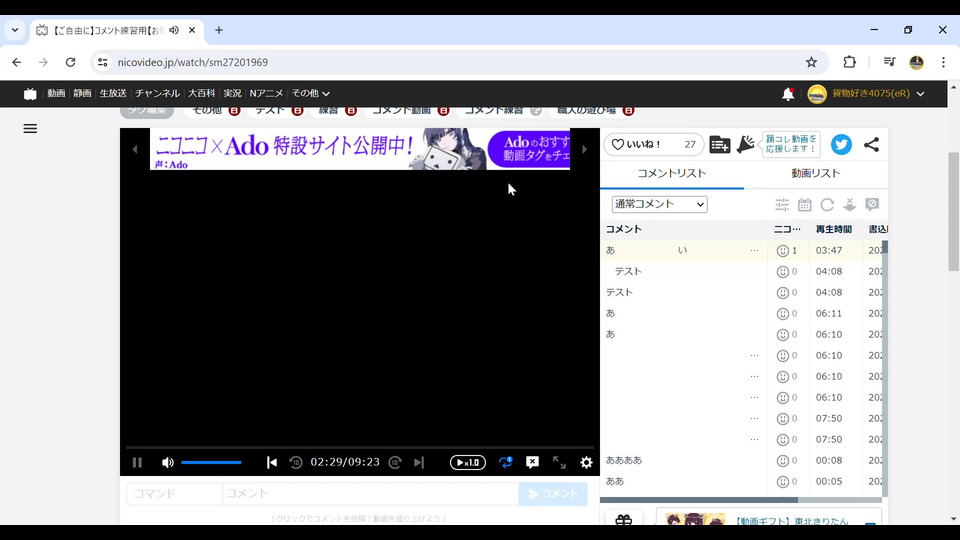Sort by 再生時間 column header
This screenshot has width=960, height=540.
click(x=834, y=229)
